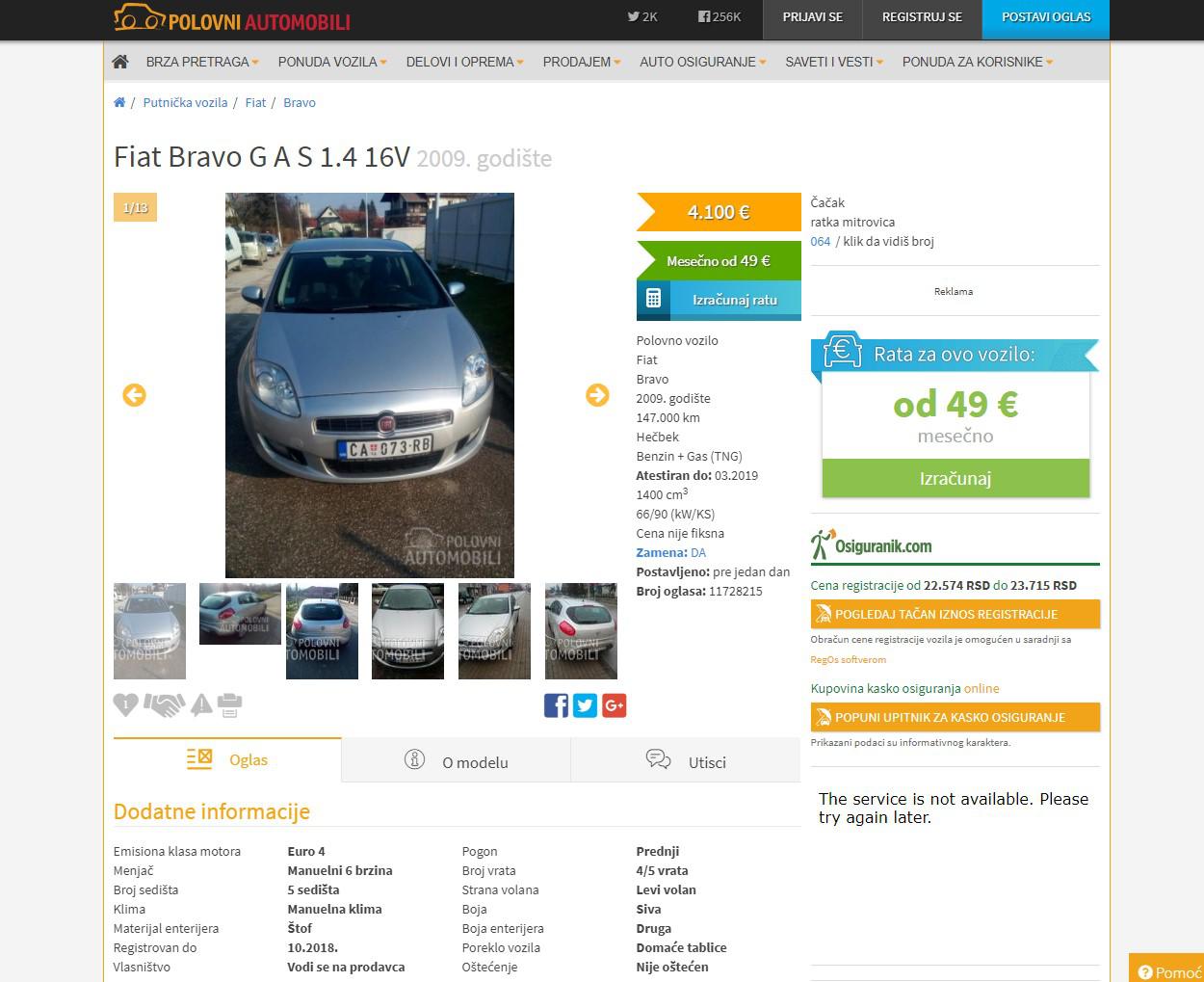Click POPUNI UPITNIK ZA KASKO OSIGURANJE button
Image resolution: width=1204 pixels, height=982 pixels.
pos(955,717)
